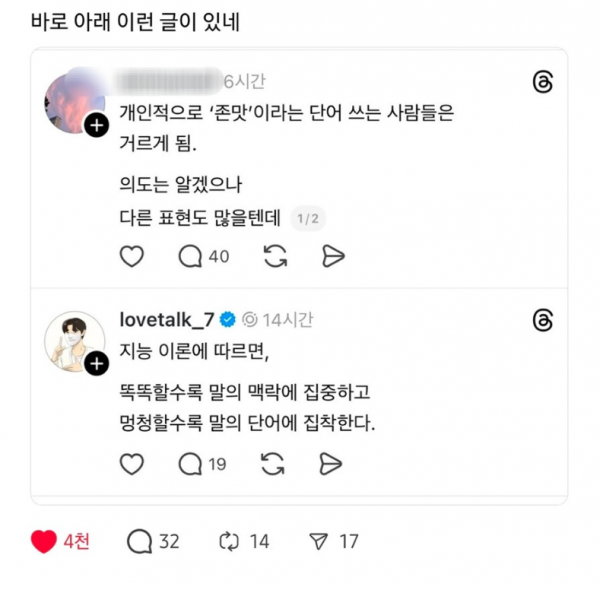Open the lovetalk_7 illustrated avatar
The height and width of the screenshot is (590, 600).
point(72,340)
